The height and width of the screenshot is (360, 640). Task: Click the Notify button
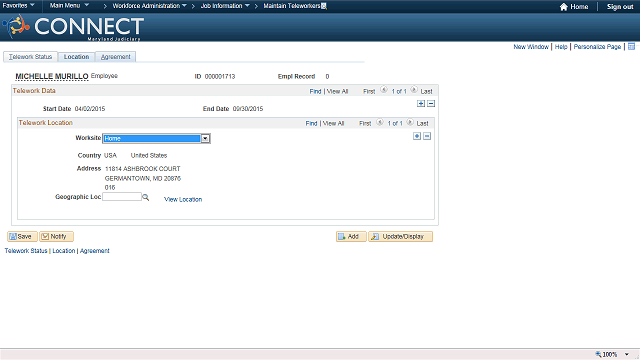coord(56,236)
